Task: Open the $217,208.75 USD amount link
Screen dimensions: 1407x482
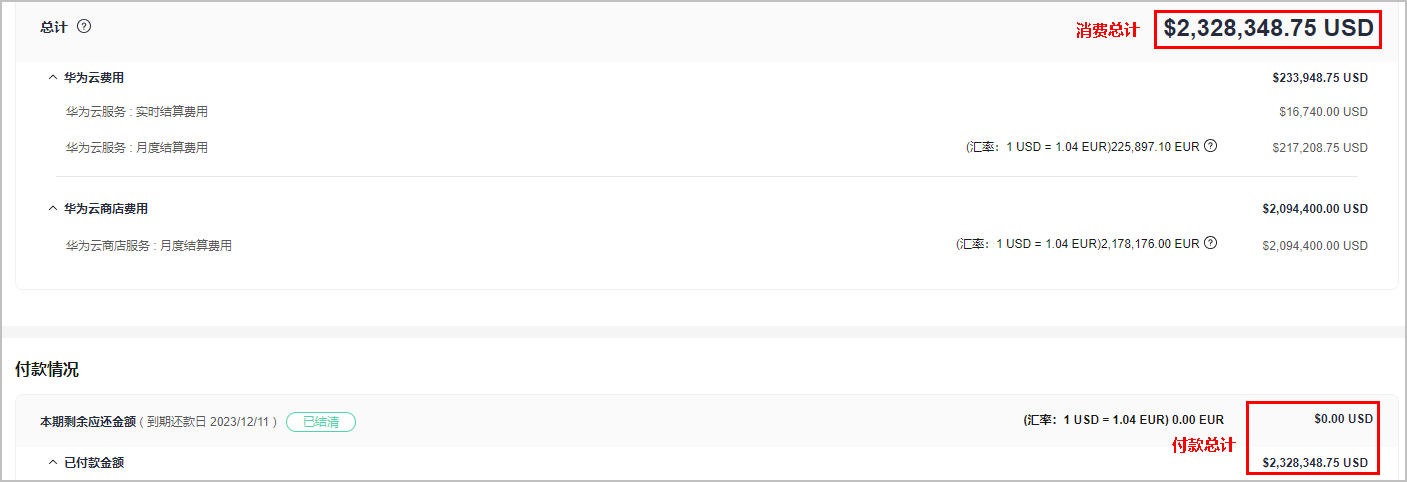Action: point(1319,147)
